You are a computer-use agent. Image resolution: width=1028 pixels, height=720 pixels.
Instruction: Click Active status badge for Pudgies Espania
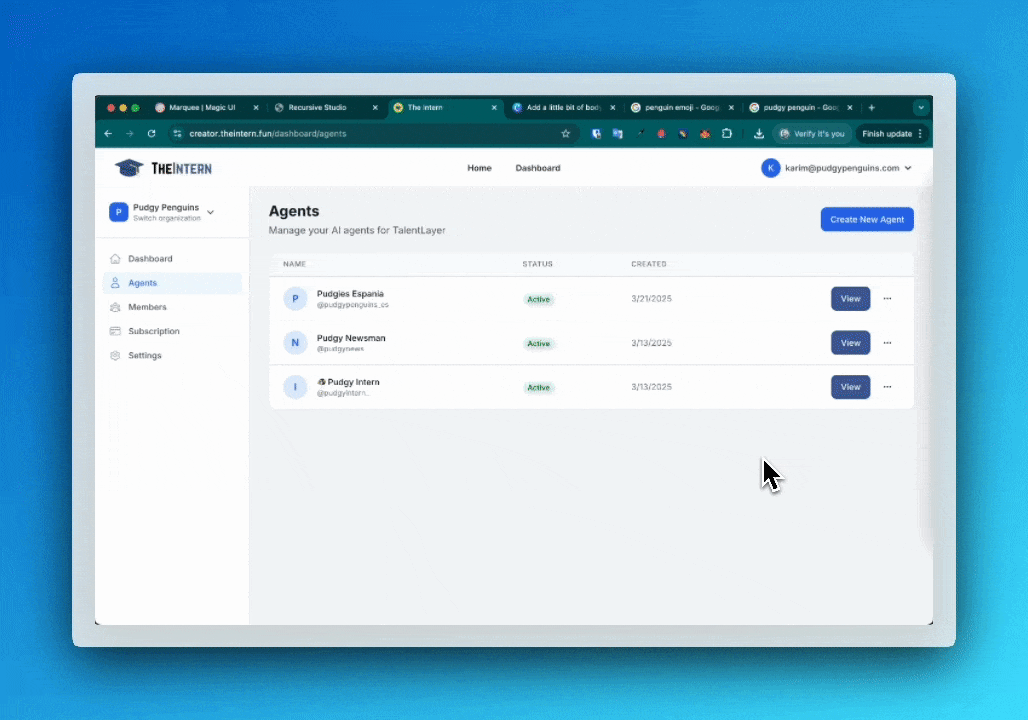[539, 299]
